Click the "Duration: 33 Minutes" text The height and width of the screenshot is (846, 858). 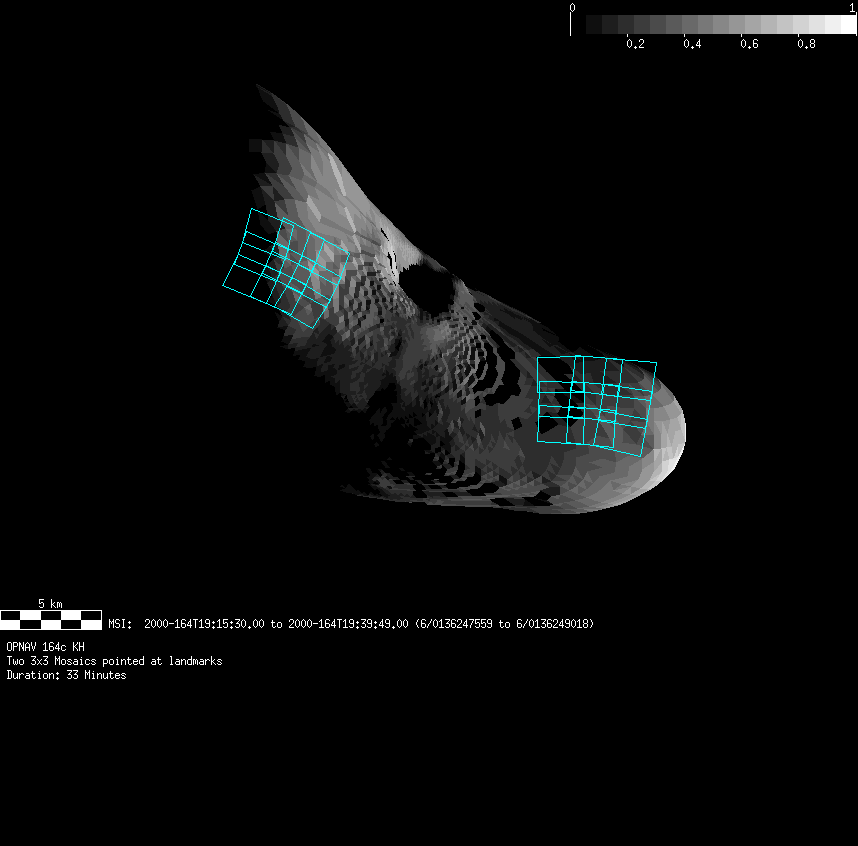click(x=66, y=675)
